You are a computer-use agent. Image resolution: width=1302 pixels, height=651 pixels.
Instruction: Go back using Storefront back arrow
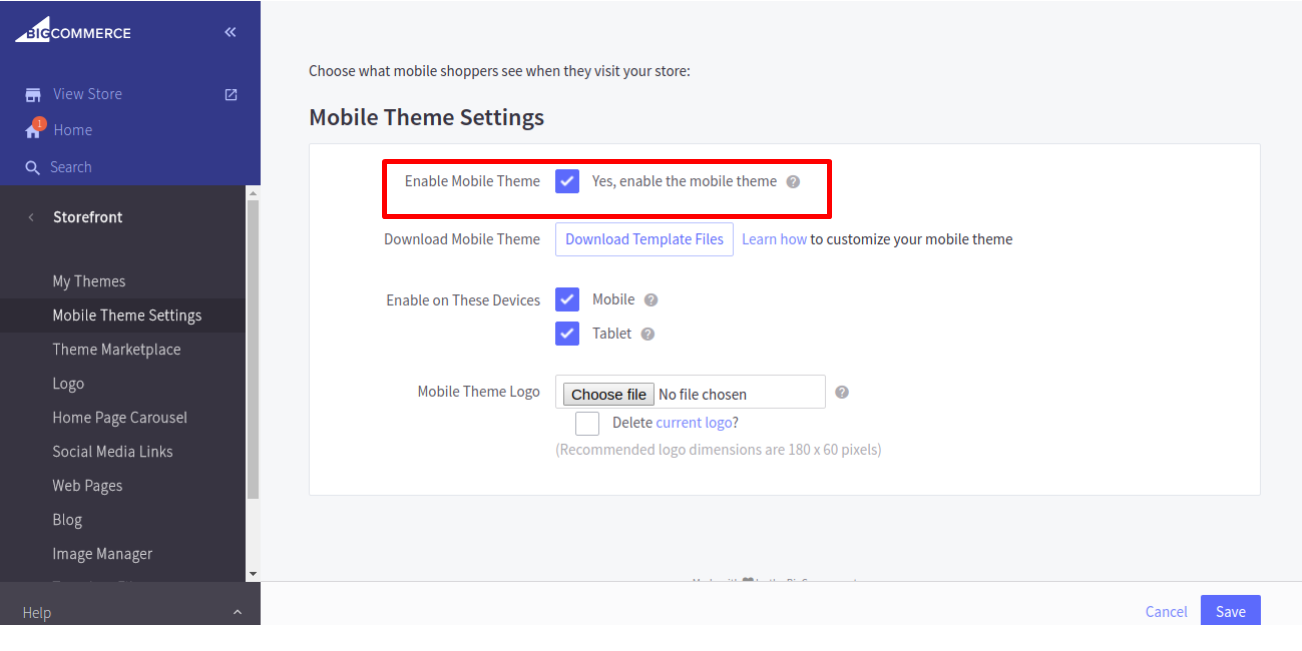tap(31, 217)
